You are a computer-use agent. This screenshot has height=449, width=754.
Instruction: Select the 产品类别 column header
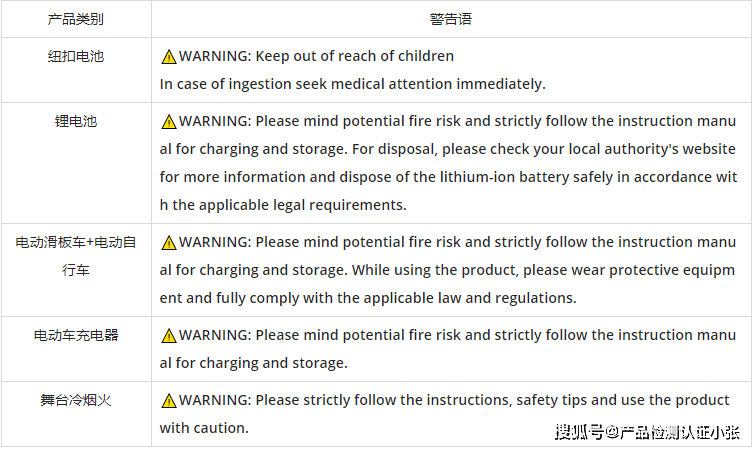click(76, 19)
